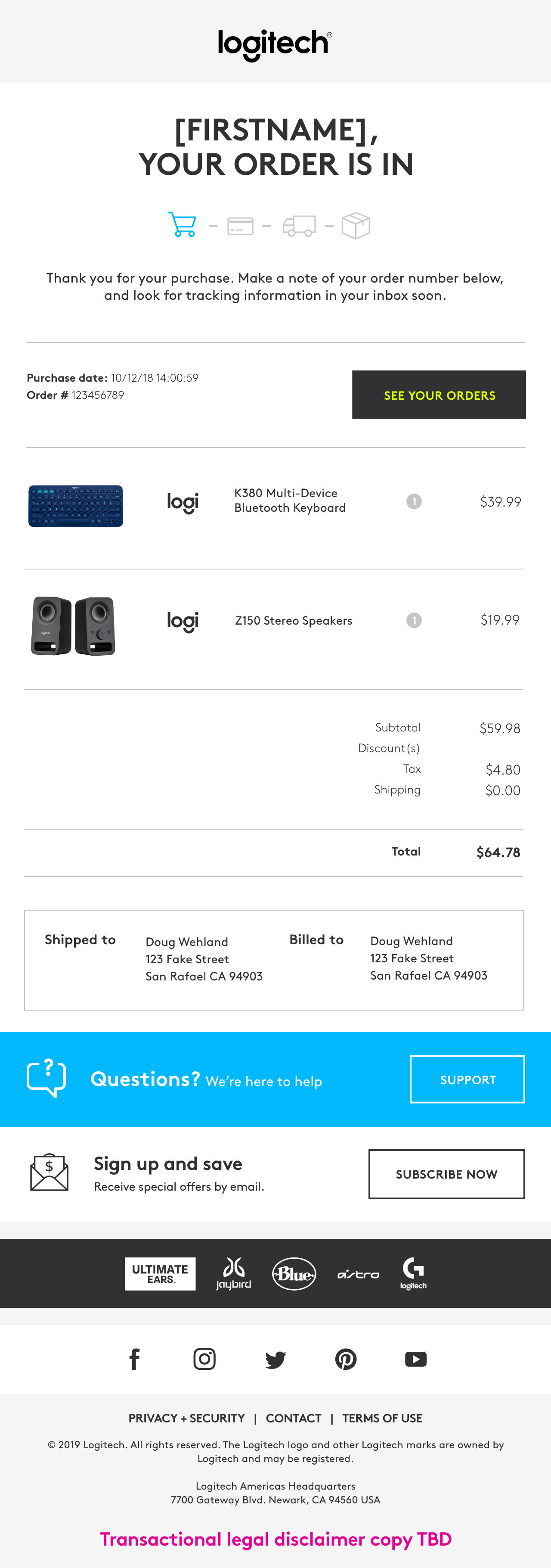Click the CONTACT footer link
551x1568 pixels.
pos(294,1418)
